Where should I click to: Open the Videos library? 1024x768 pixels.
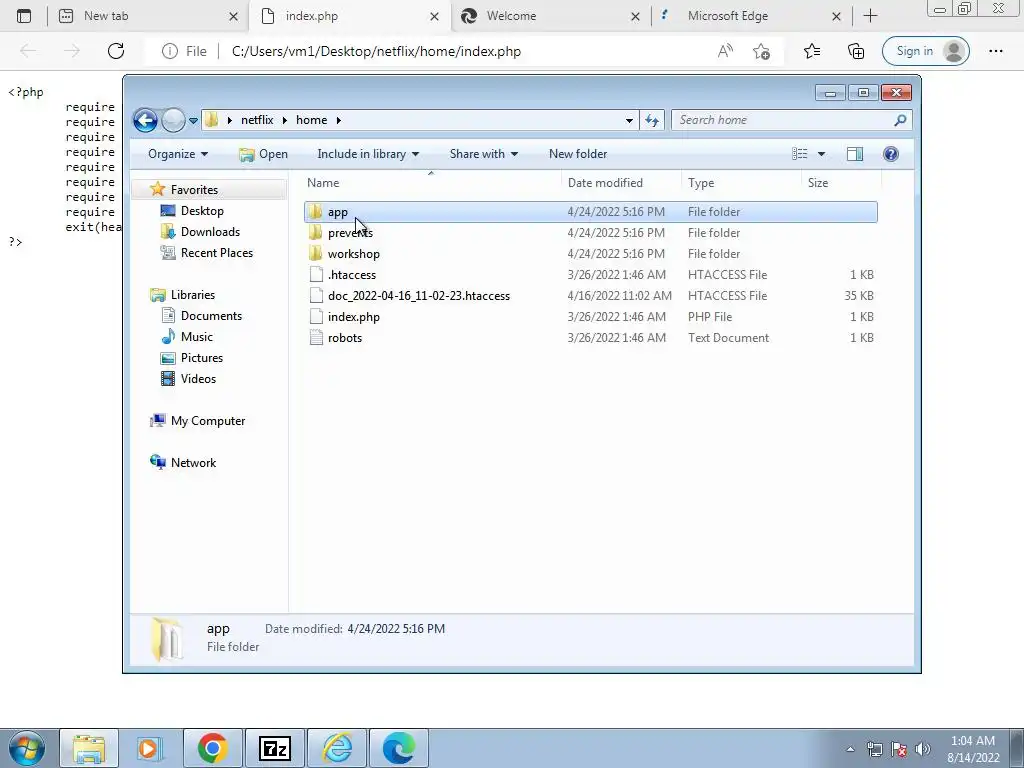tap(198, 379)
